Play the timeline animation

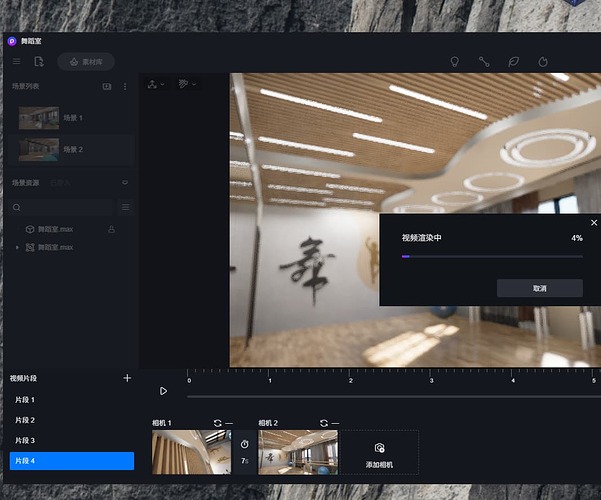tap(163, 391)
